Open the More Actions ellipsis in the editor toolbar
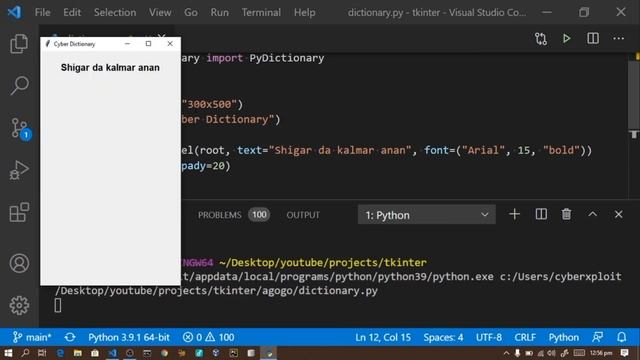Viewport: 640px width, 360px height. (618, 39)
